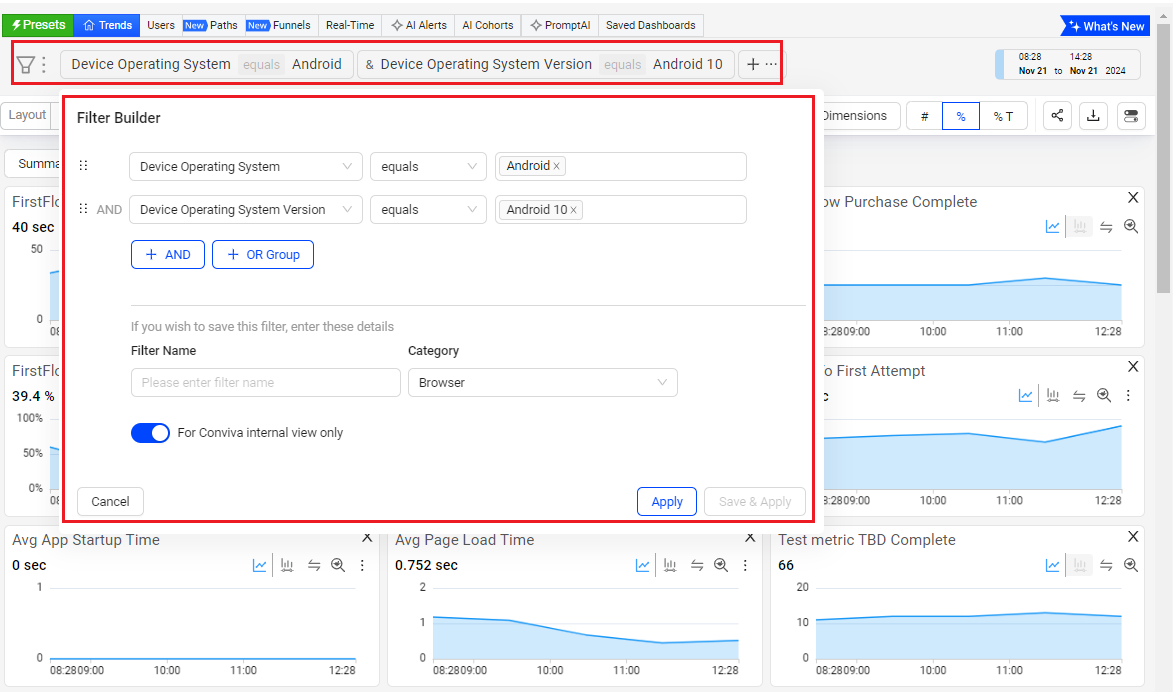The height and width of the screenshot is (692, 1173).
Task: Click the download export icon
Action: coord(1094,116)
